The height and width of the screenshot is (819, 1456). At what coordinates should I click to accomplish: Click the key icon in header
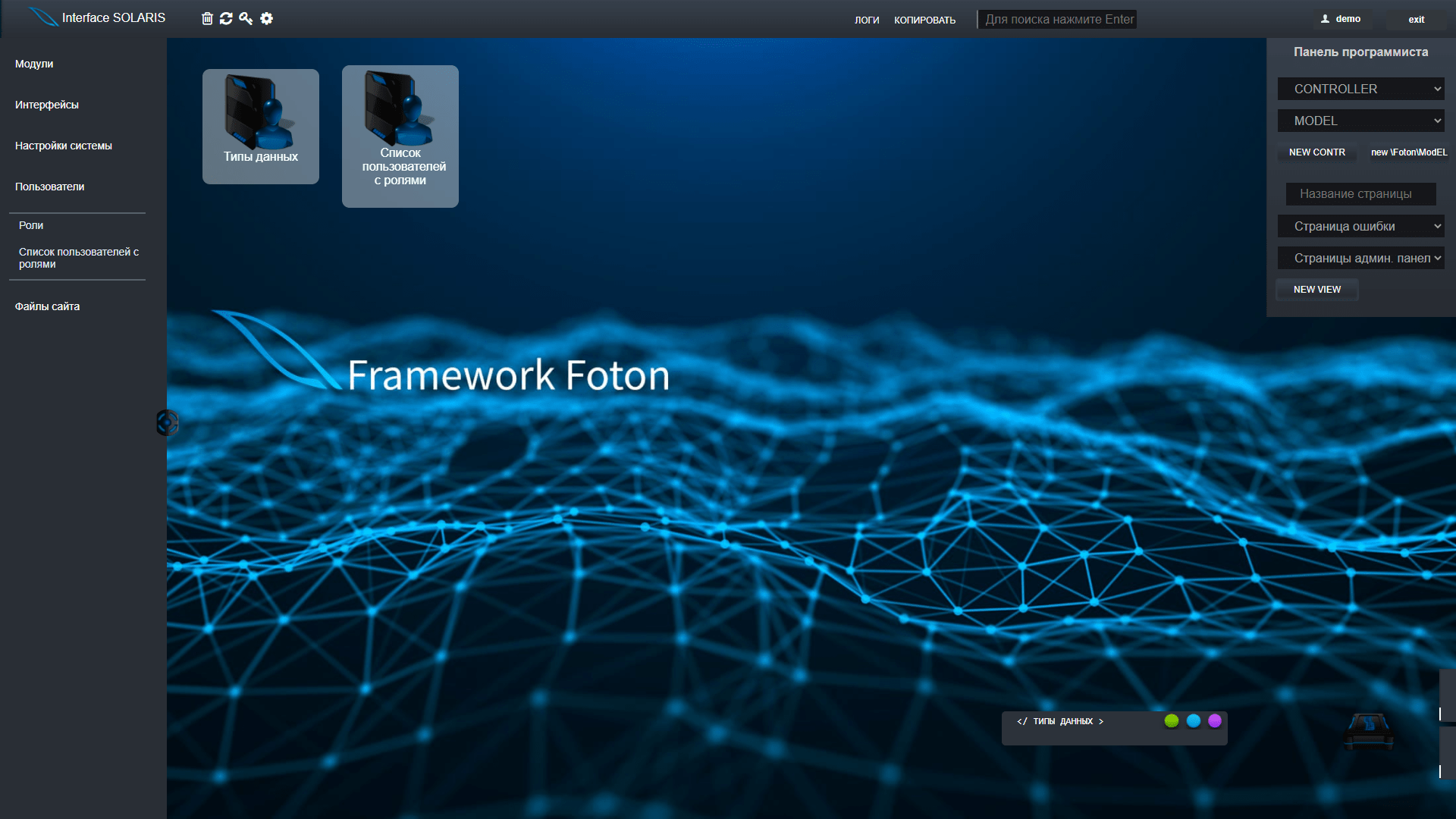(x=246, y=18)
